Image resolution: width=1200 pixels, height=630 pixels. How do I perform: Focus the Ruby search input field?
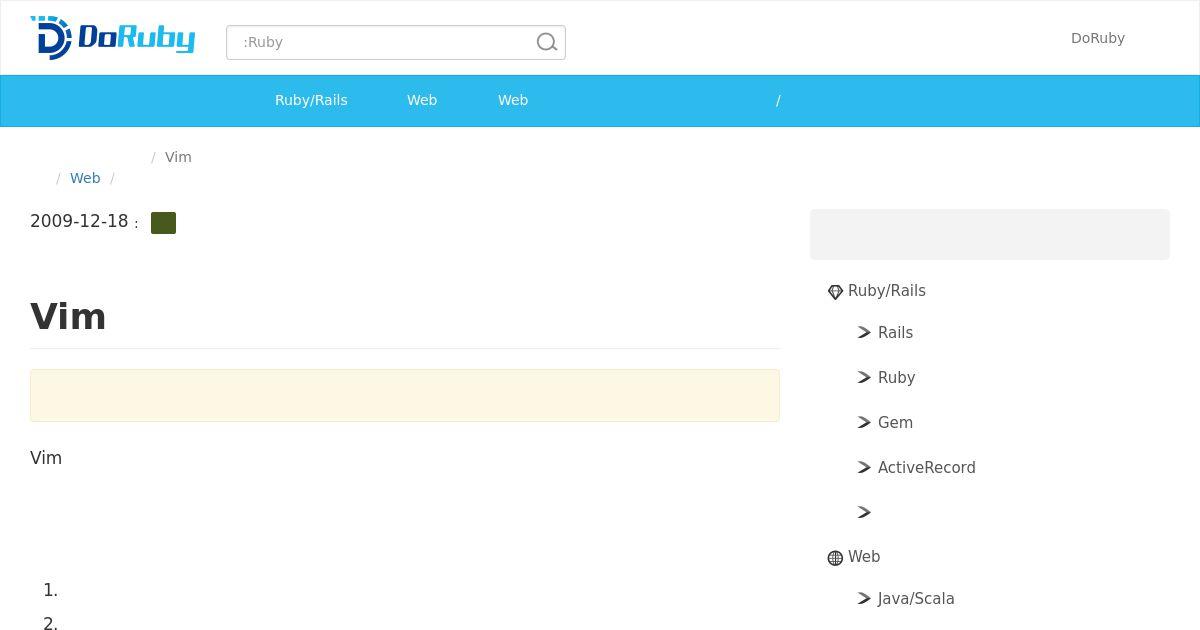pos(396,42)
